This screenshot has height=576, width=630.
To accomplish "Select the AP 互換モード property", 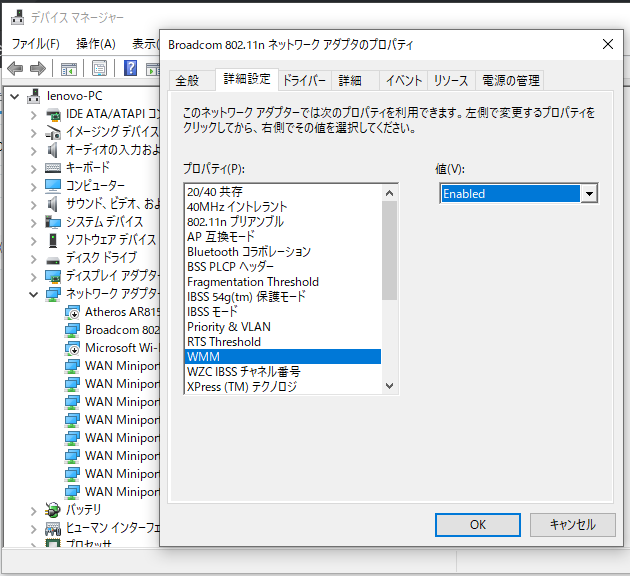I will 283,237.
